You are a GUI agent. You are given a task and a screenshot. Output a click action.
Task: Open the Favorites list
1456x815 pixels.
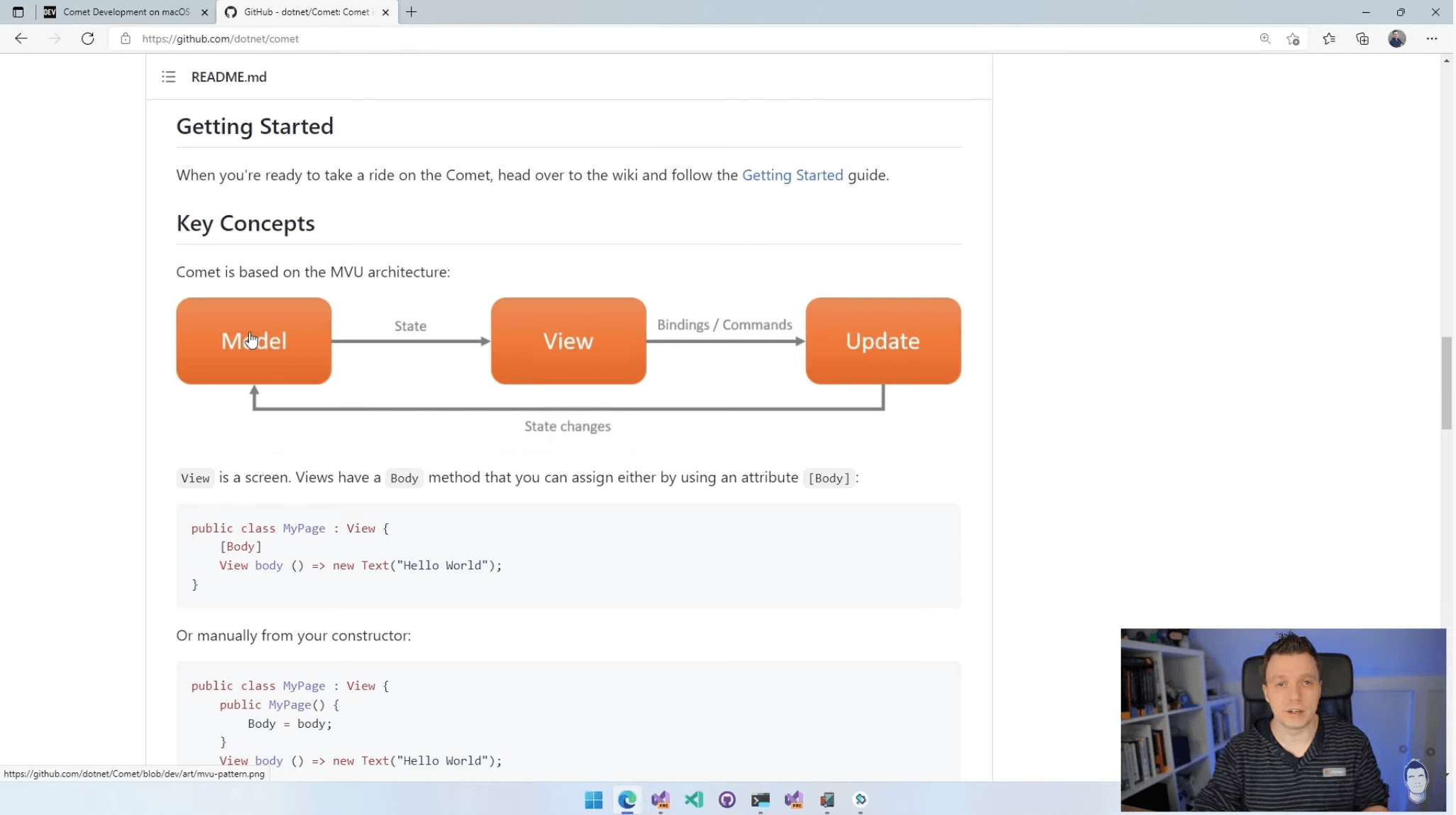(1329, 39)
